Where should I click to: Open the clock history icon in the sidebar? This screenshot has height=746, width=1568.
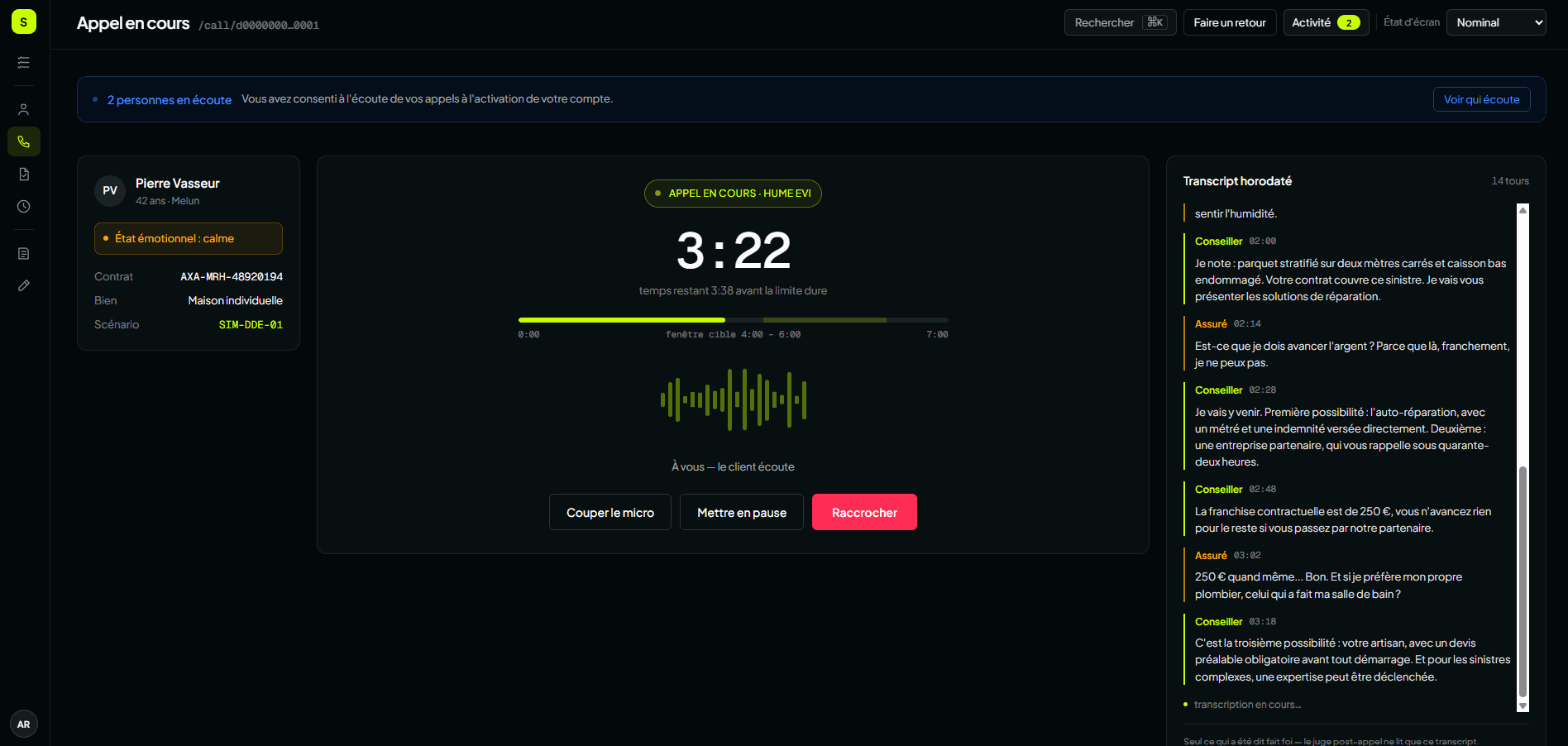(24, 206)
